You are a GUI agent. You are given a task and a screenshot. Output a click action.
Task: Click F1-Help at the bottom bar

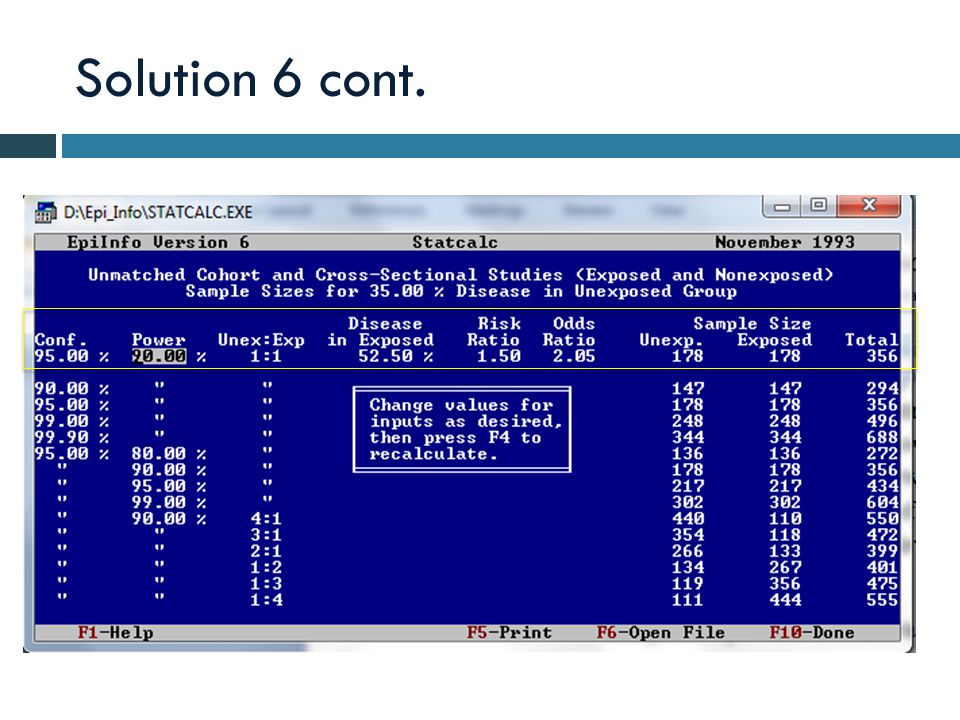[x=115, y=632]
